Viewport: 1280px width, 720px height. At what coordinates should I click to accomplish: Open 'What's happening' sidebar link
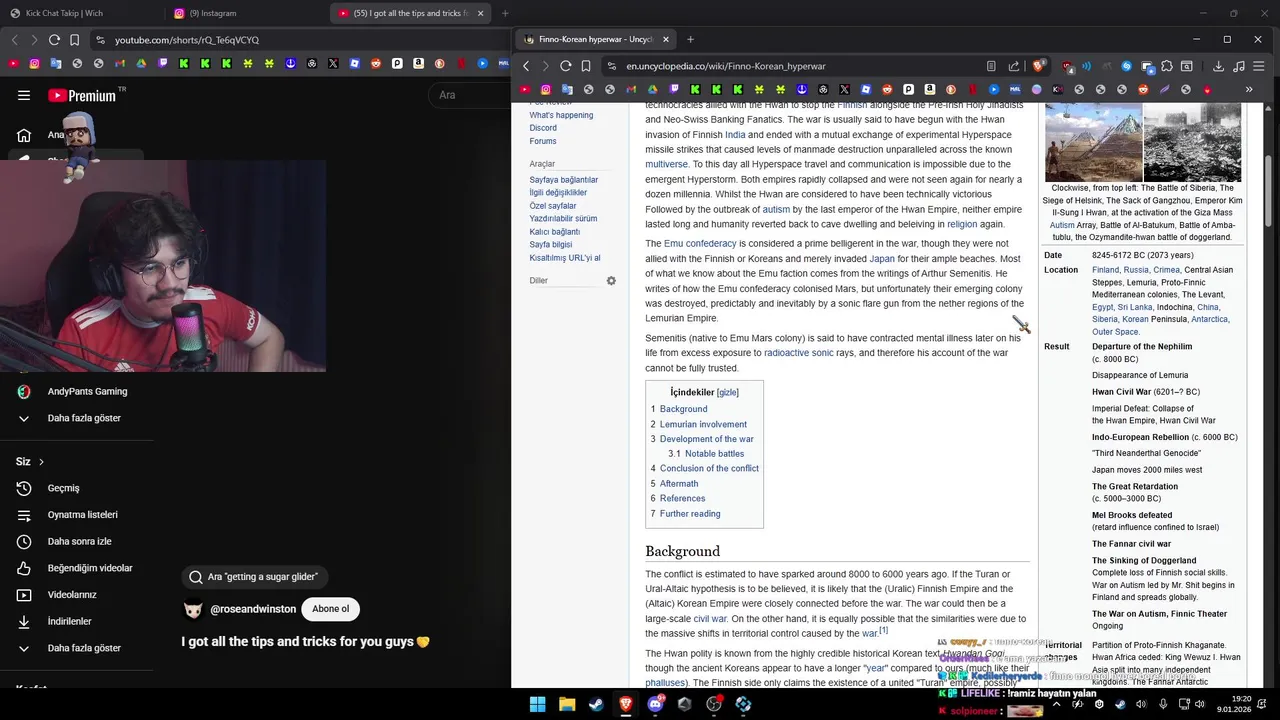point(561,115)
